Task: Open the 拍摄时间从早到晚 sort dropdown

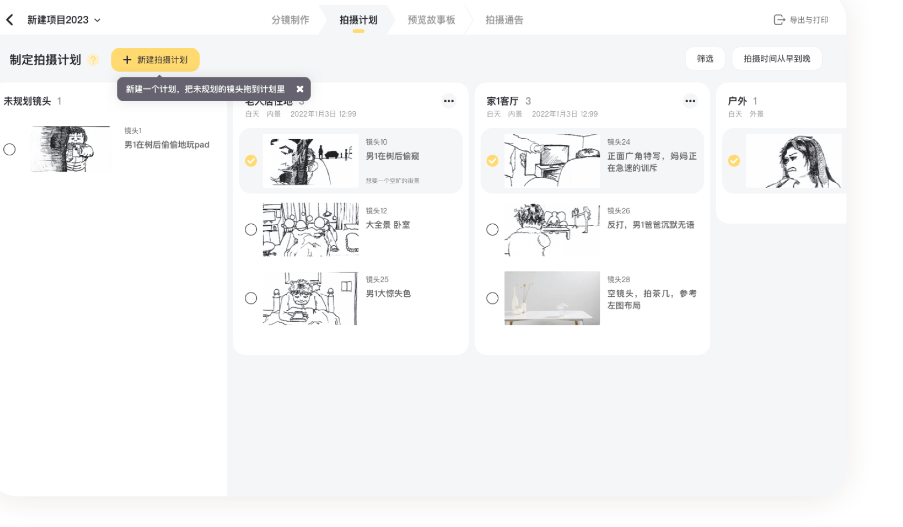Action: click(777, 59)
